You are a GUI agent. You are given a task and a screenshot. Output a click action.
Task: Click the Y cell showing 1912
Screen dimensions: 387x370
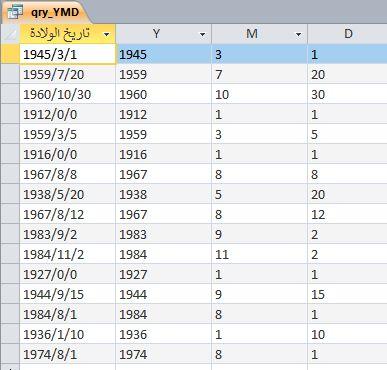(x=164, y=114)
